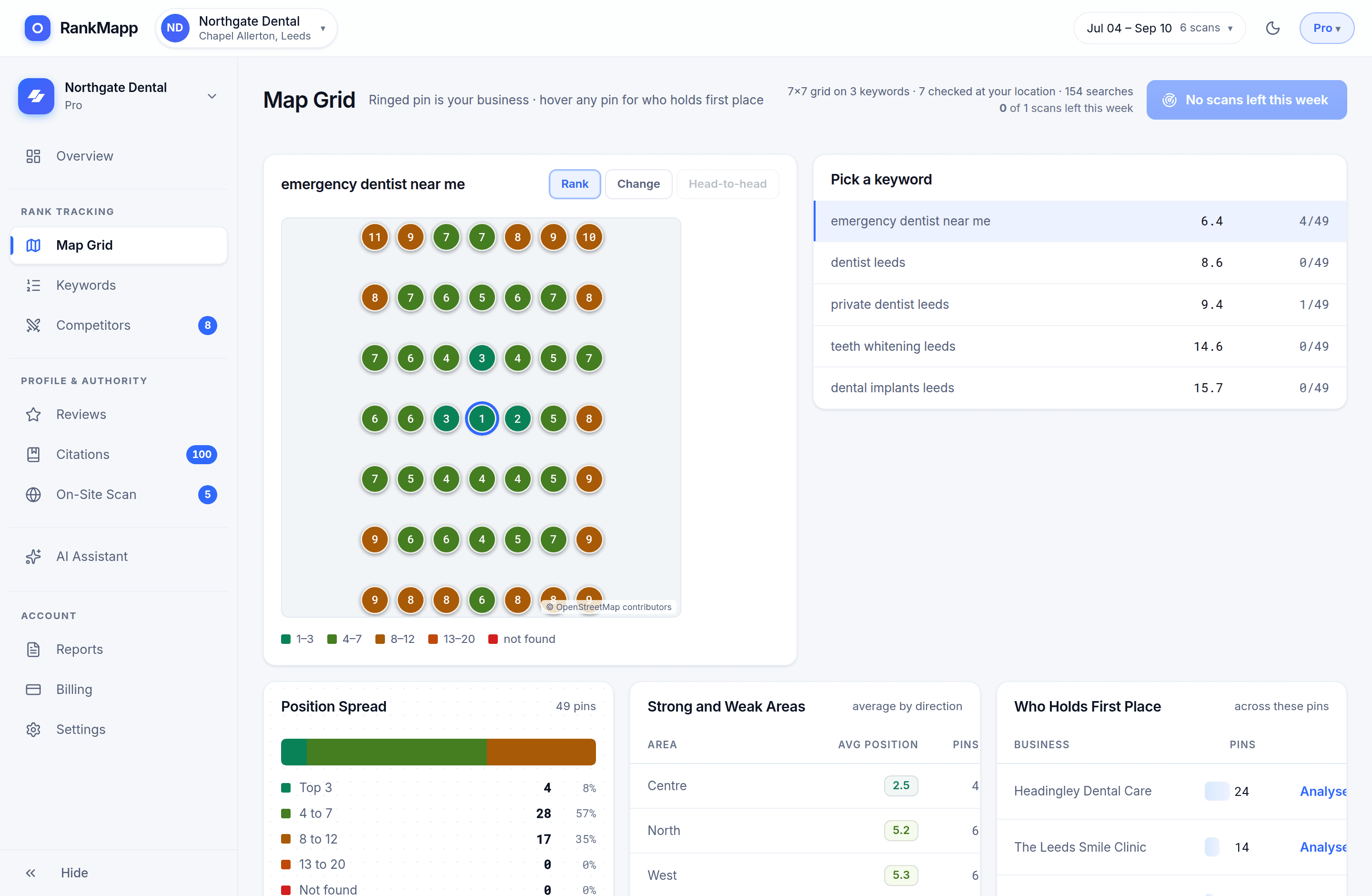Switch to the Head-to-head tab
Viewport: 1372px width, 896px height.
click(727, 184)
